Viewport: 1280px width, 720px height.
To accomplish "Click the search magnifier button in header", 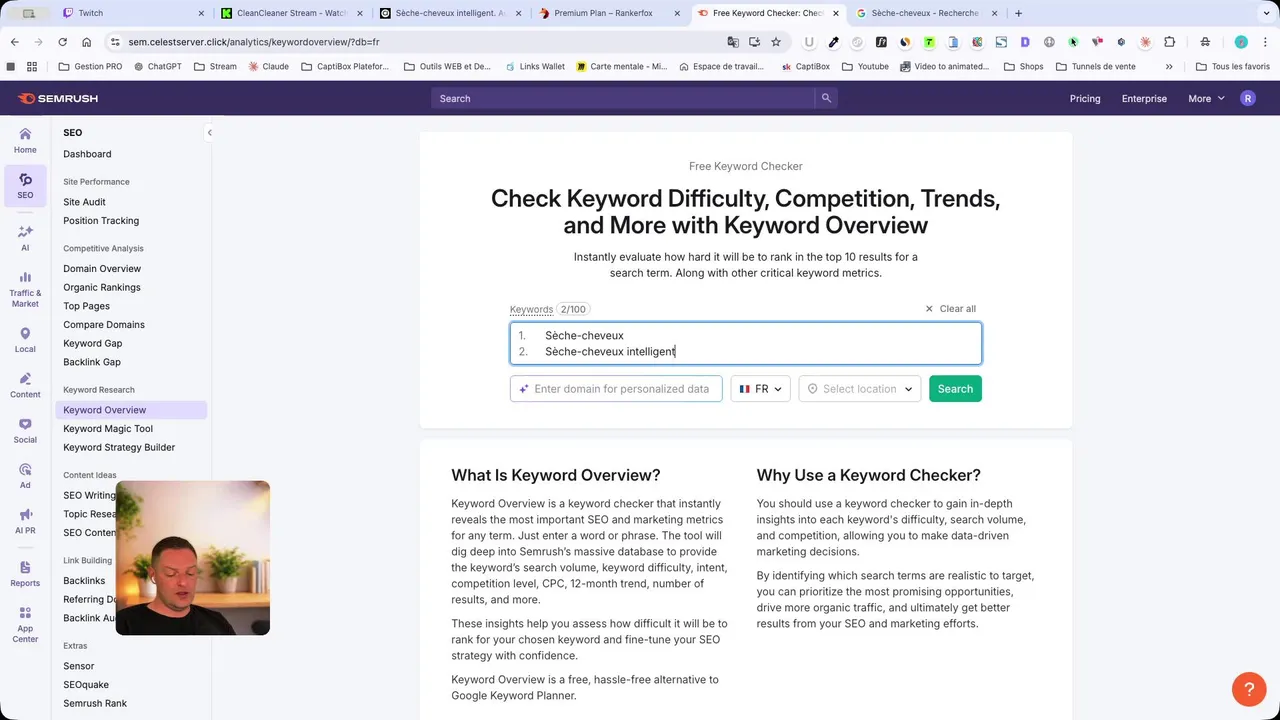I will (826, 98).
